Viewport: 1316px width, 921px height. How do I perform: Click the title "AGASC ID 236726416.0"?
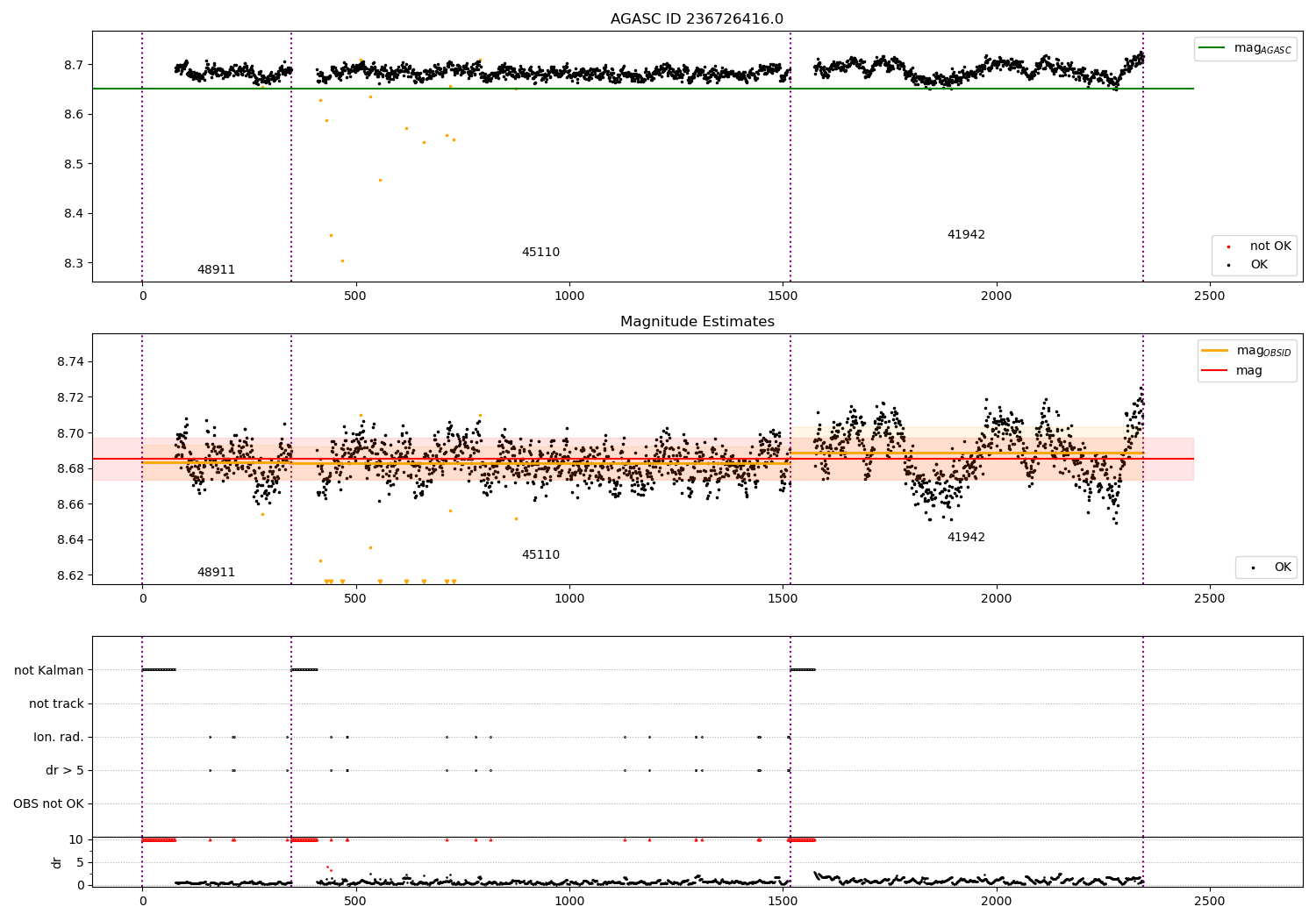(697, 19)
